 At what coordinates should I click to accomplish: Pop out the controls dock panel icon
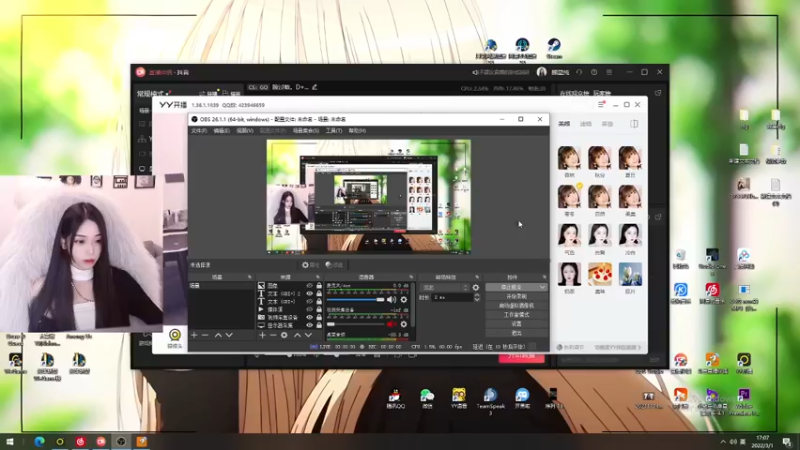pos(544,277)
